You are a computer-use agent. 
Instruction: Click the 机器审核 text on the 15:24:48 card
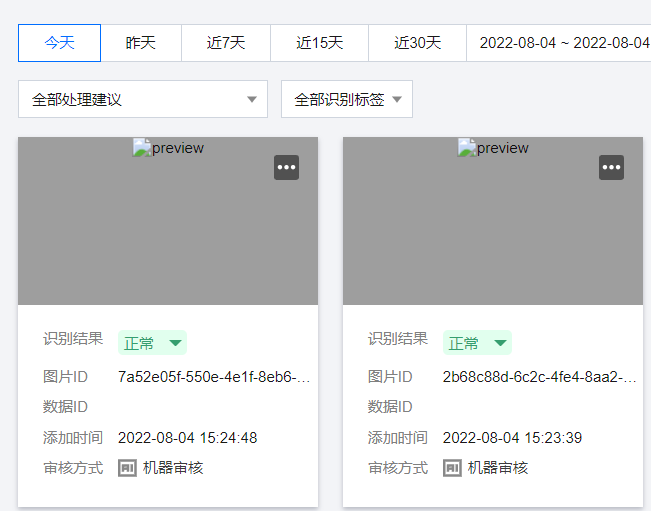pos(173,468)
